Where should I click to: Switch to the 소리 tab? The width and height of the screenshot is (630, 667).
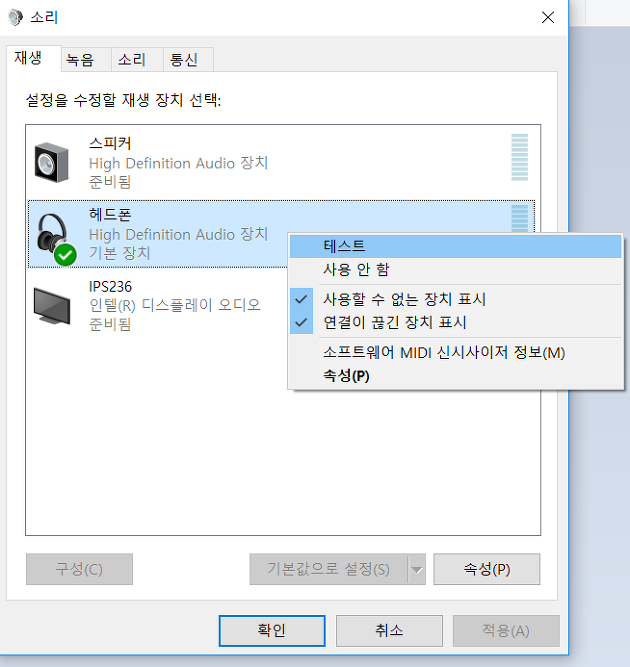137,59
